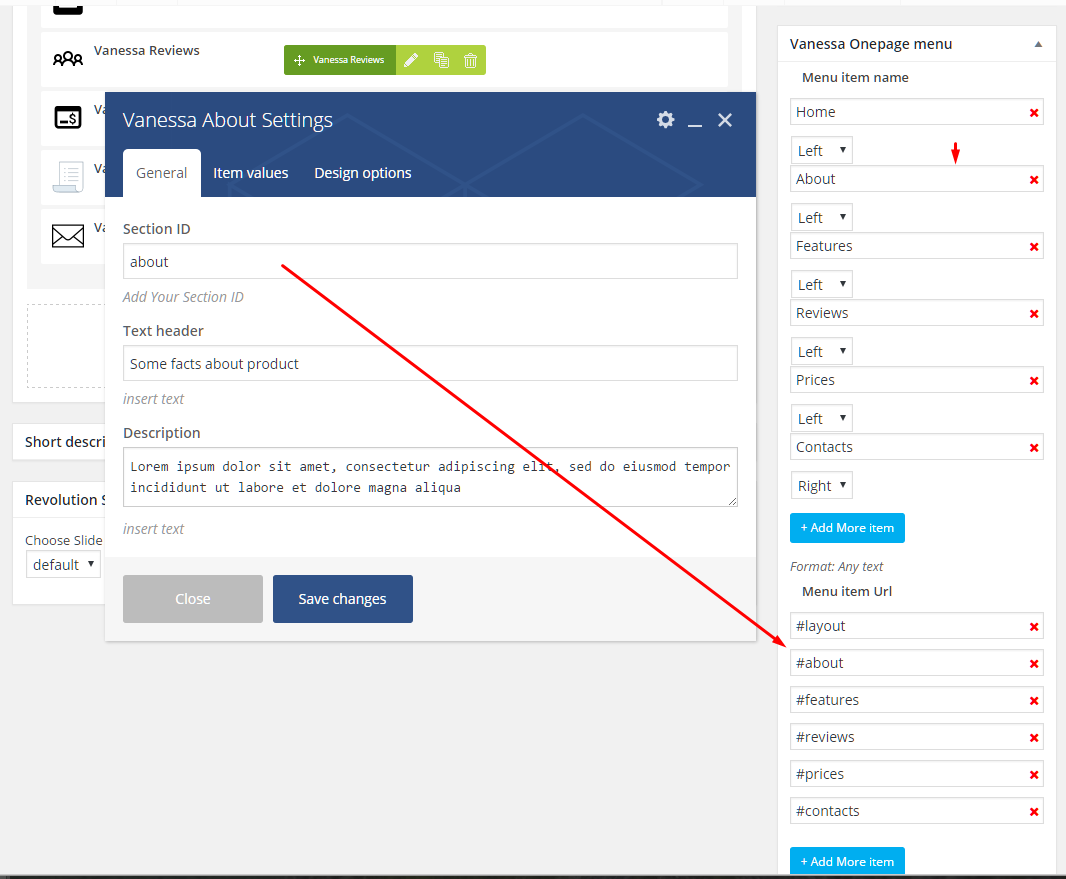Click the Section ID input field
The width and height of the screenshot is (1066, 879).
(x=430, y=262)
